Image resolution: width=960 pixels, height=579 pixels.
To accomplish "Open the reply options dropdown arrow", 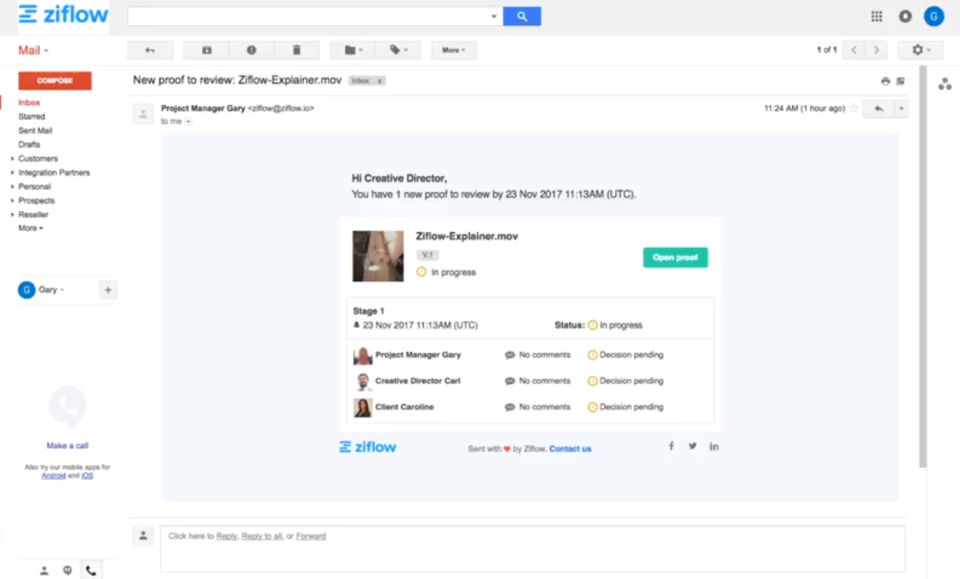I will (x=901, y=109).
